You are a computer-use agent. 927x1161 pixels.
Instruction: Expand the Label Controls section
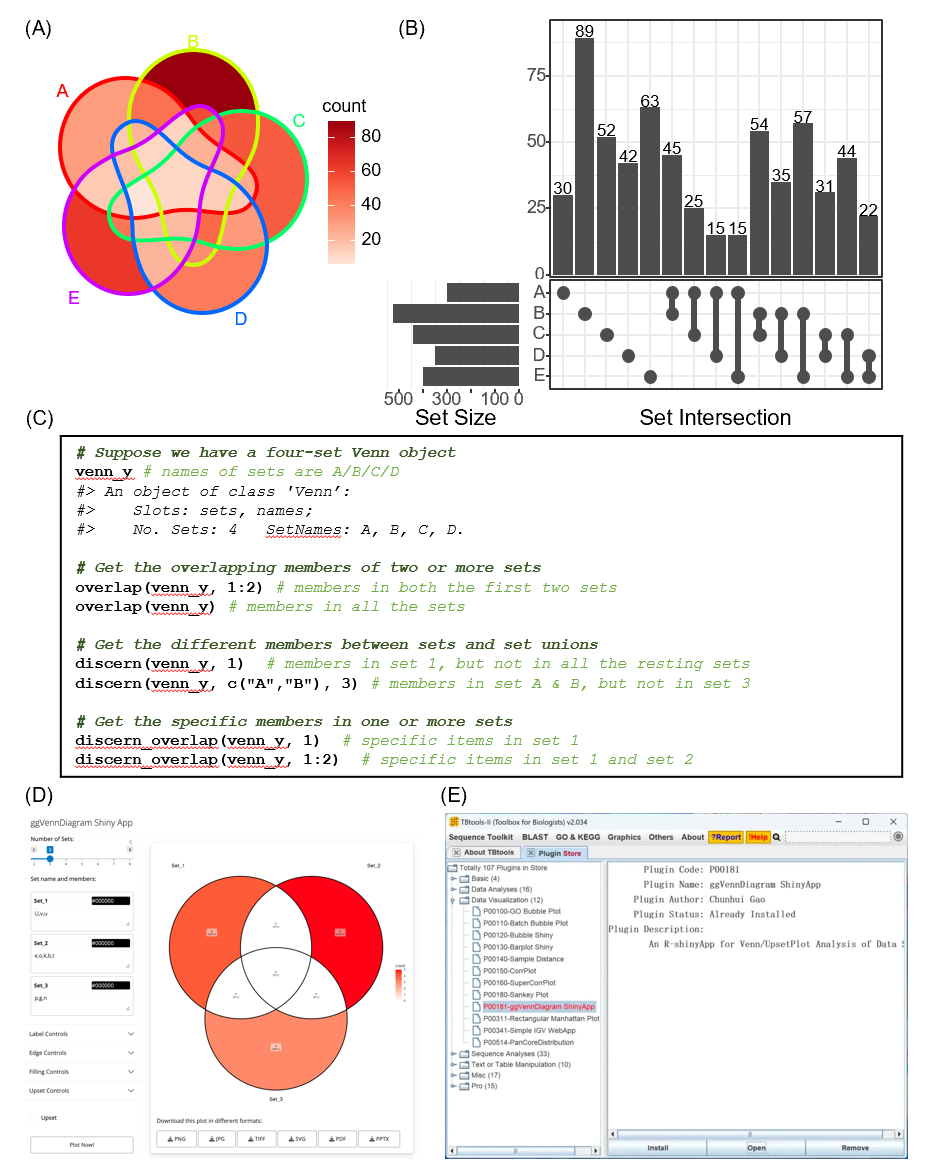[x=81, y=1034]
